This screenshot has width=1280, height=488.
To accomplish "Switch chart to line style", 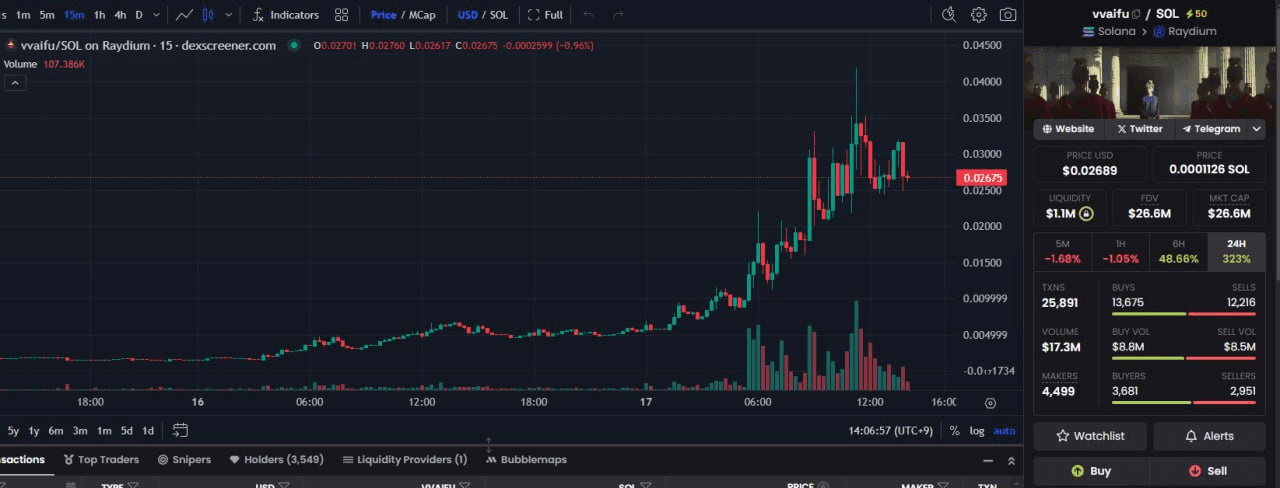I will click(184, 15).
